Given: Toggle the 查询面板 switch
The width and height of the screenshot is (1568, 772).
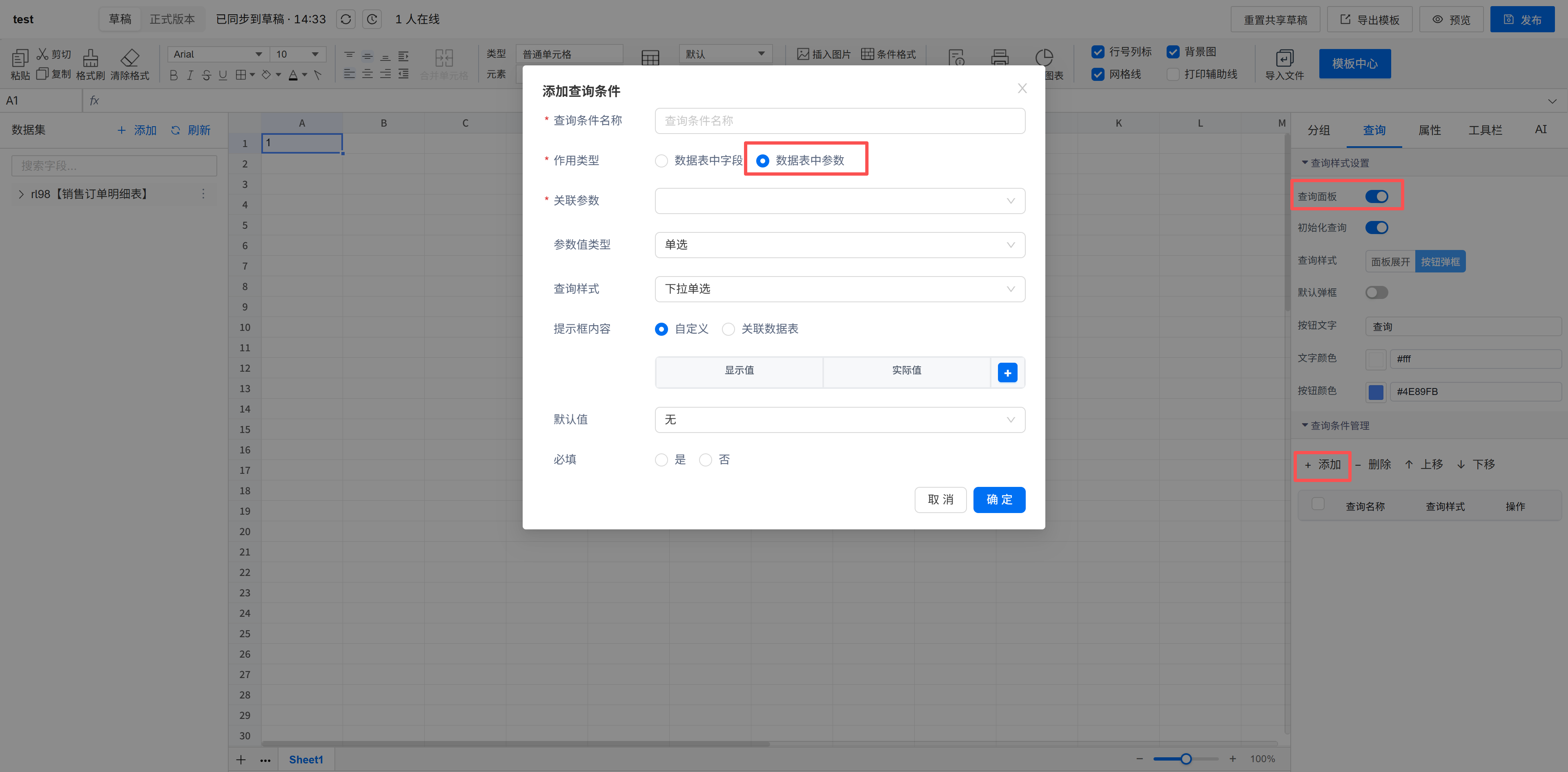Looking at the screenshot, I should coord(1376,196).
